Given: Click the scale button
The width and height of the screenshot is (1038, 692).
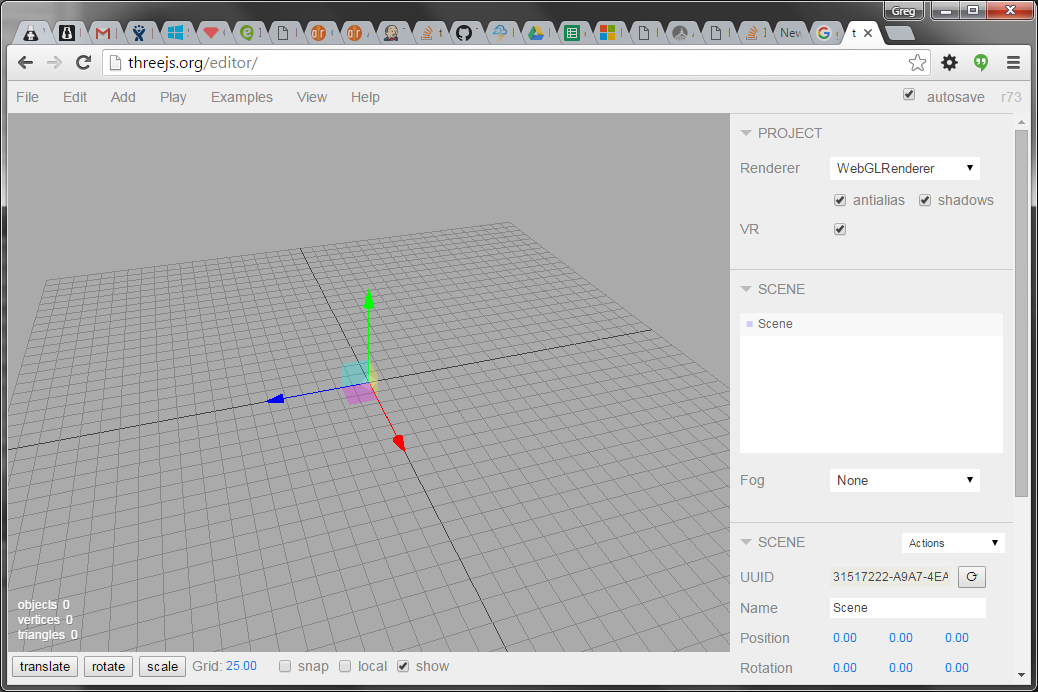Looking at the screenshot, I should (162, 666).
